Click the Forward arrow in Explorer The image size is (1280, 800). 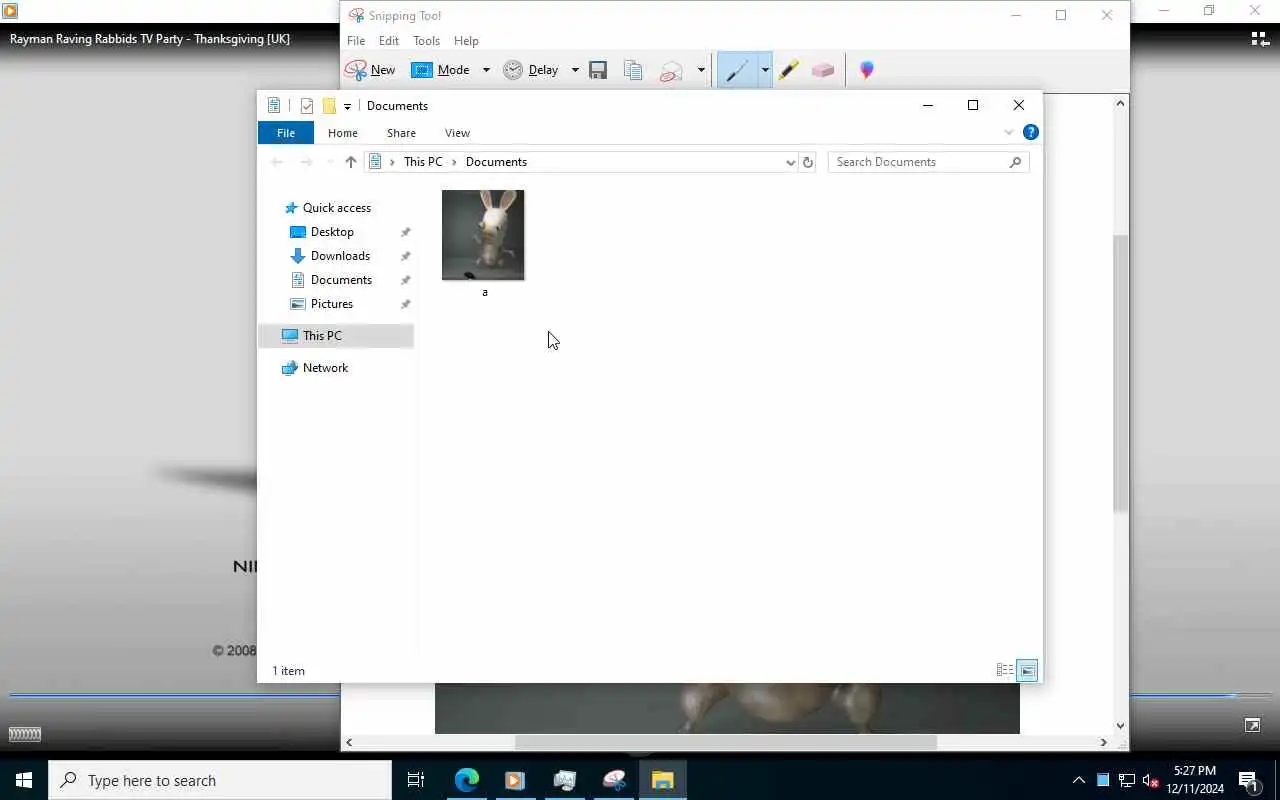point(307,162)
